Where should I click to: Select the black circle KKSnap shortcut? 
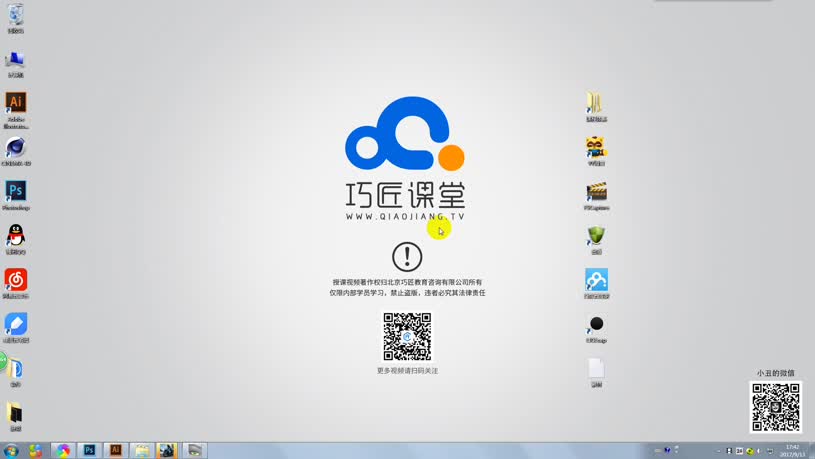596,329
